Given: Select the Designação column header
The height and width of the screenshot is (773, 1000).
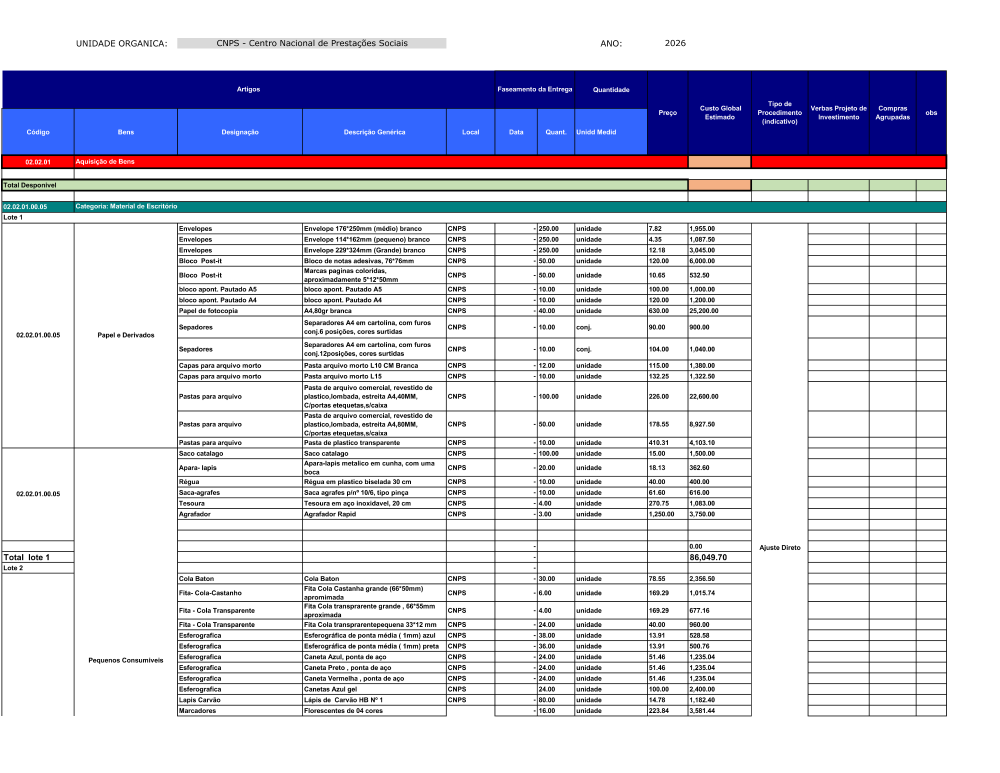Looking at the screenshot, I should pyautogui.click(x=239, y=132).
